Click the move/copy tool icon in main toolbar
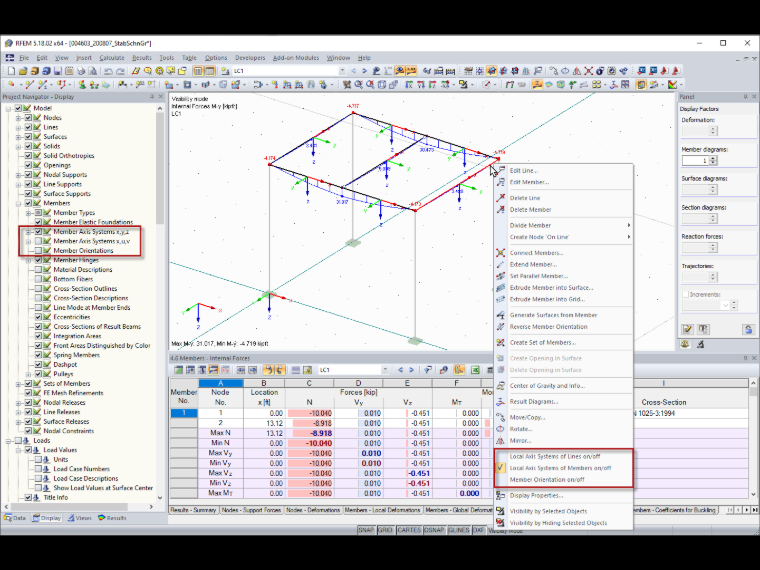 point(553,71)
